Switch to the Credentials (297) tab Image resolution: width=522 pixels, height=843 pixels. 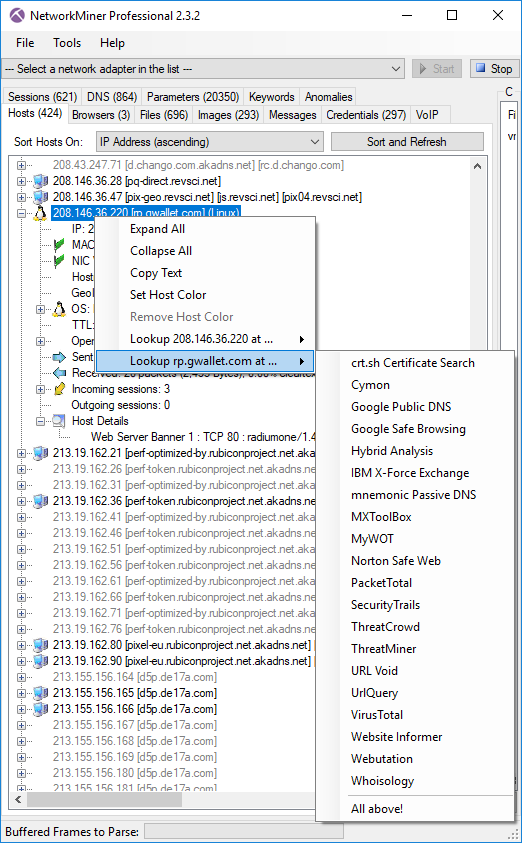coord(366,115)
